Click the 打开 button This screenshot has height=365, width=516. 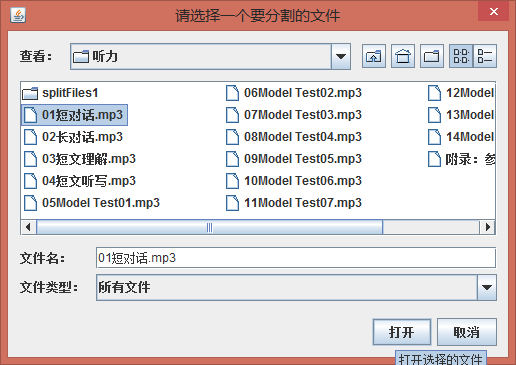tap(402, 332)
